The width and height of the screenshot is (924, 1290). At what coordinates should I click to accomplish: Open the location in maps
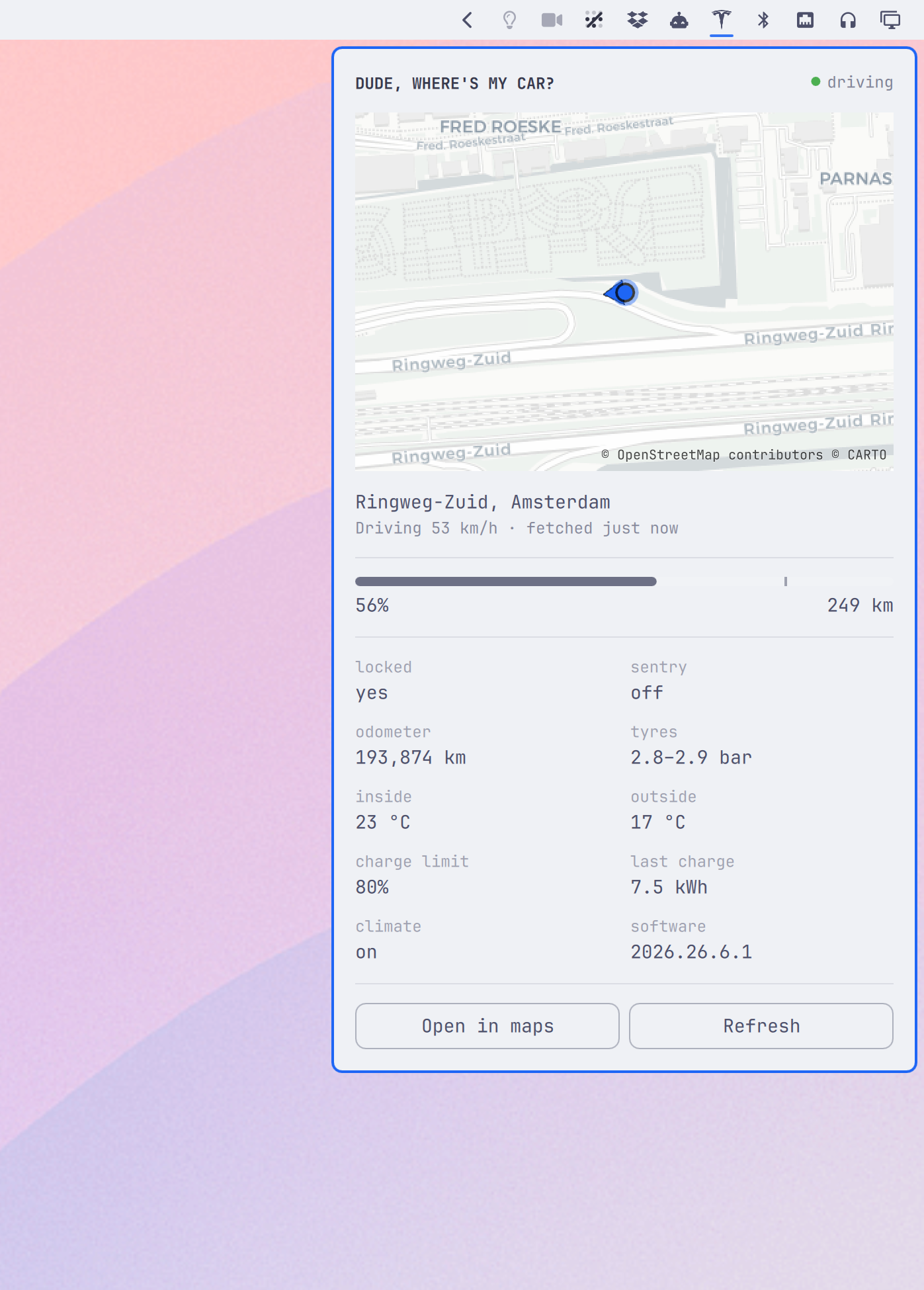(487, 1026)
